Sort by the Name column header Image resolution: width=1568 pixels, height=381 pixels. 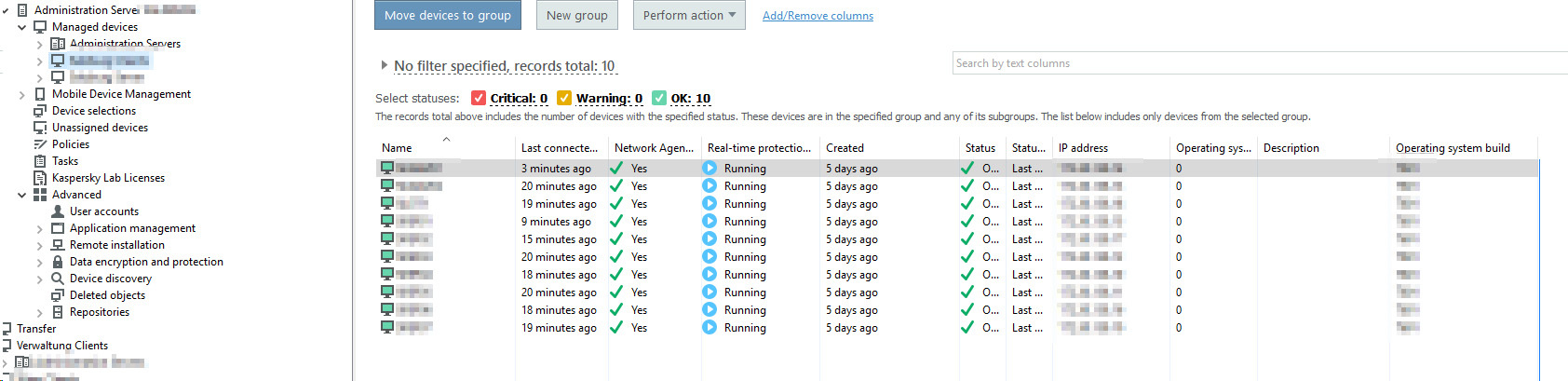coord(397,148)
